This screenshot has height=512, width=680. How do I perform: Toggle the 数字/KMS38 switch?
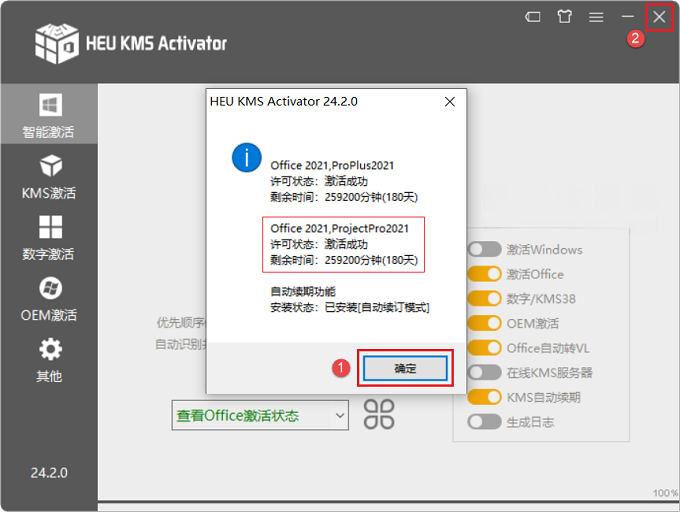point(484,299)
